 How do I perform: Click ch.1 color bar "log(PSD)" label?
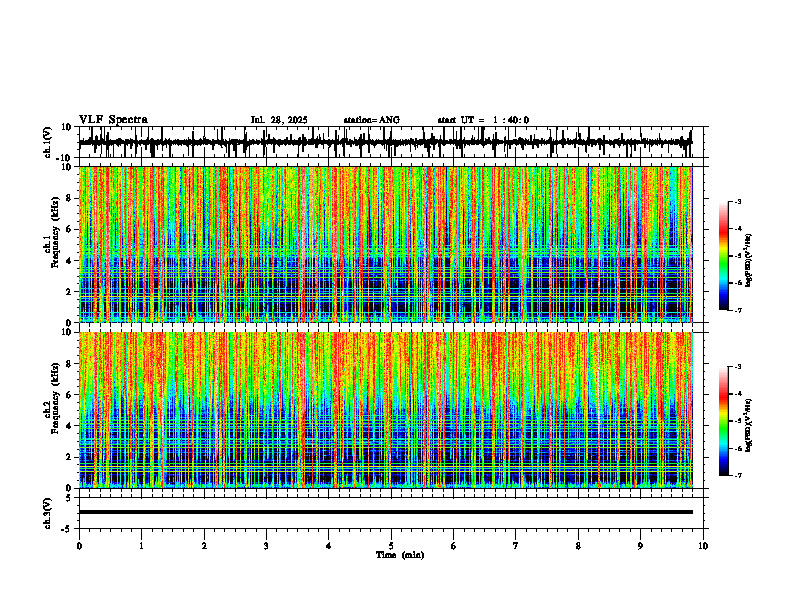(749, 260)
